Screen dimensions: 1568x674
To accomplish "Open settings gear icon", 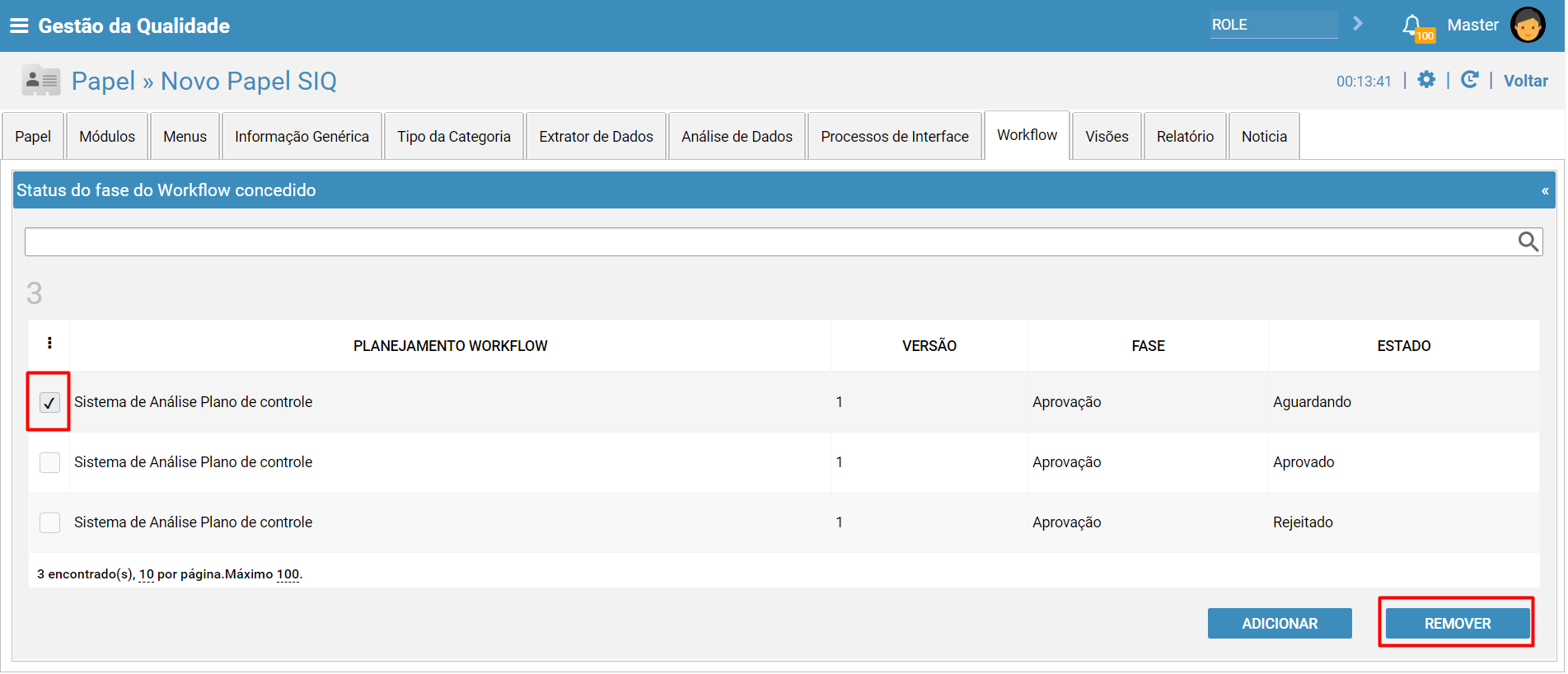I will [1426, 80].
